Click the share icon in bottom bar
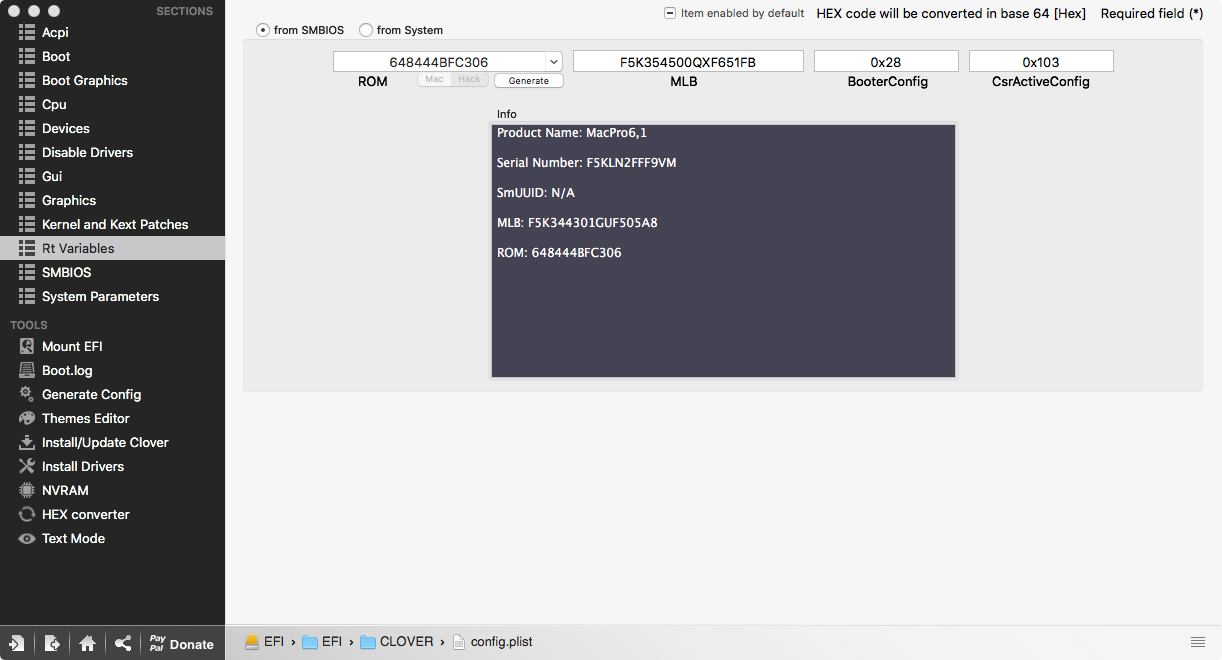Screen dimensions: 1222x660 (x=122, y=644)
